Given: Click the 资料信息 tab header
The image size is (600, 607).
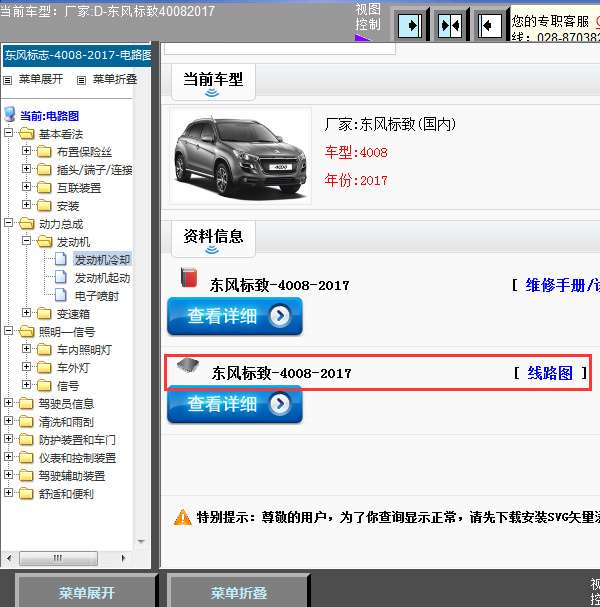Looking at the screenshot, I should (213, 239).
